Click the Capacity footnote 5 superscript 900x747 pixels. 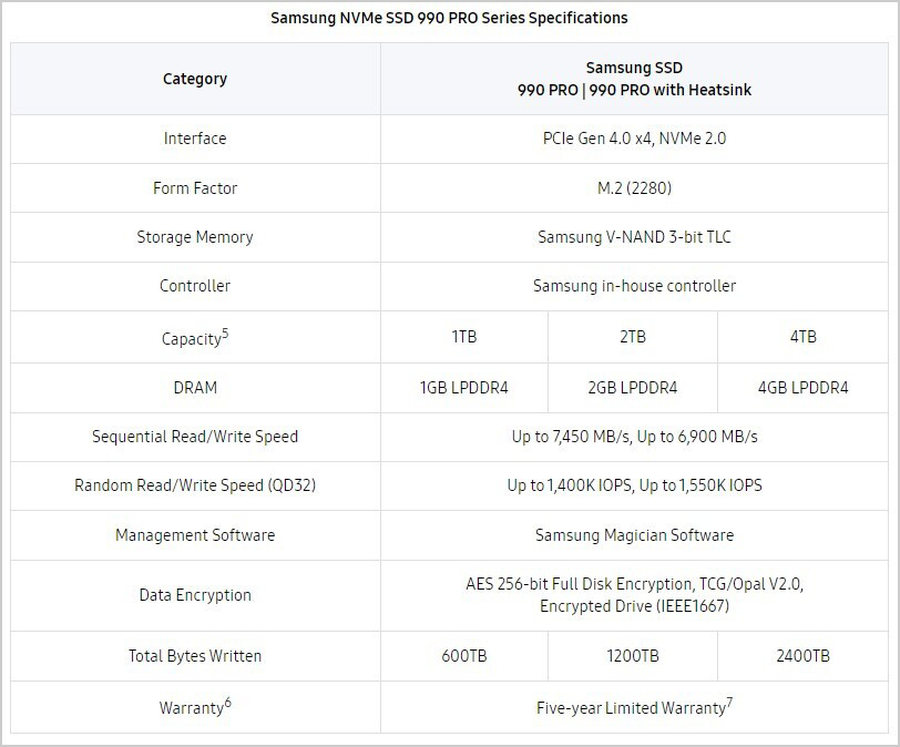(x=225, y=333)
